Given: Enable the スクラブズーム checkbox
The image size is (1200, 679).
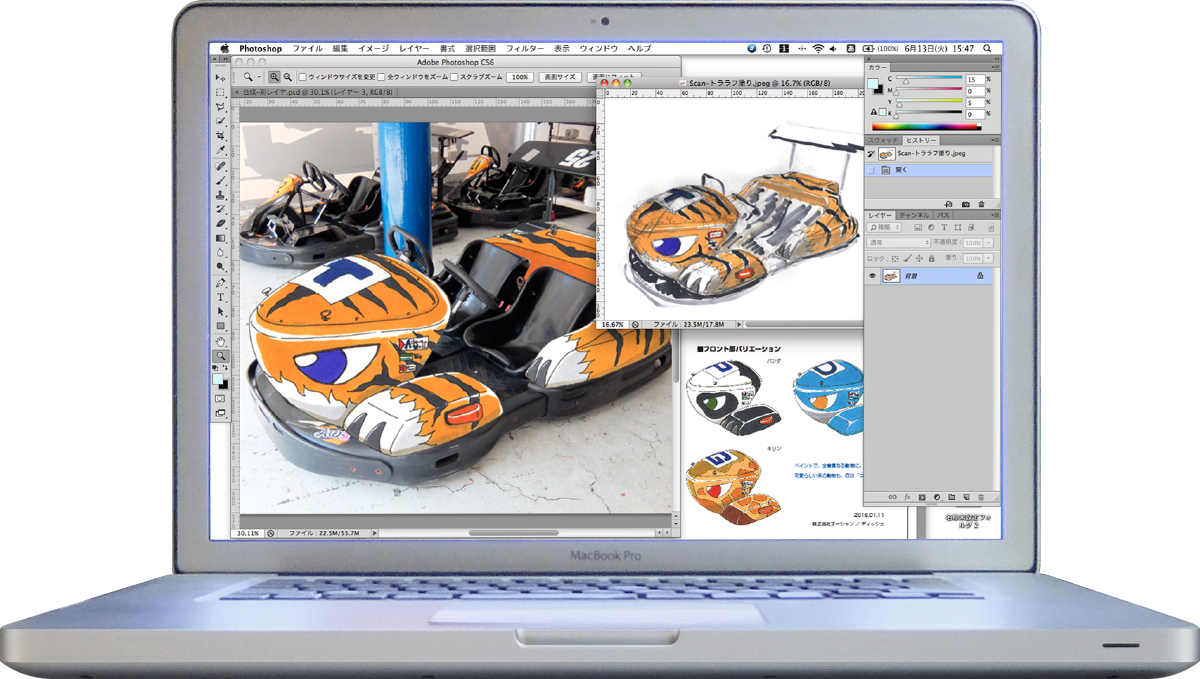Looking at the screenshot, I should (454, 77).
